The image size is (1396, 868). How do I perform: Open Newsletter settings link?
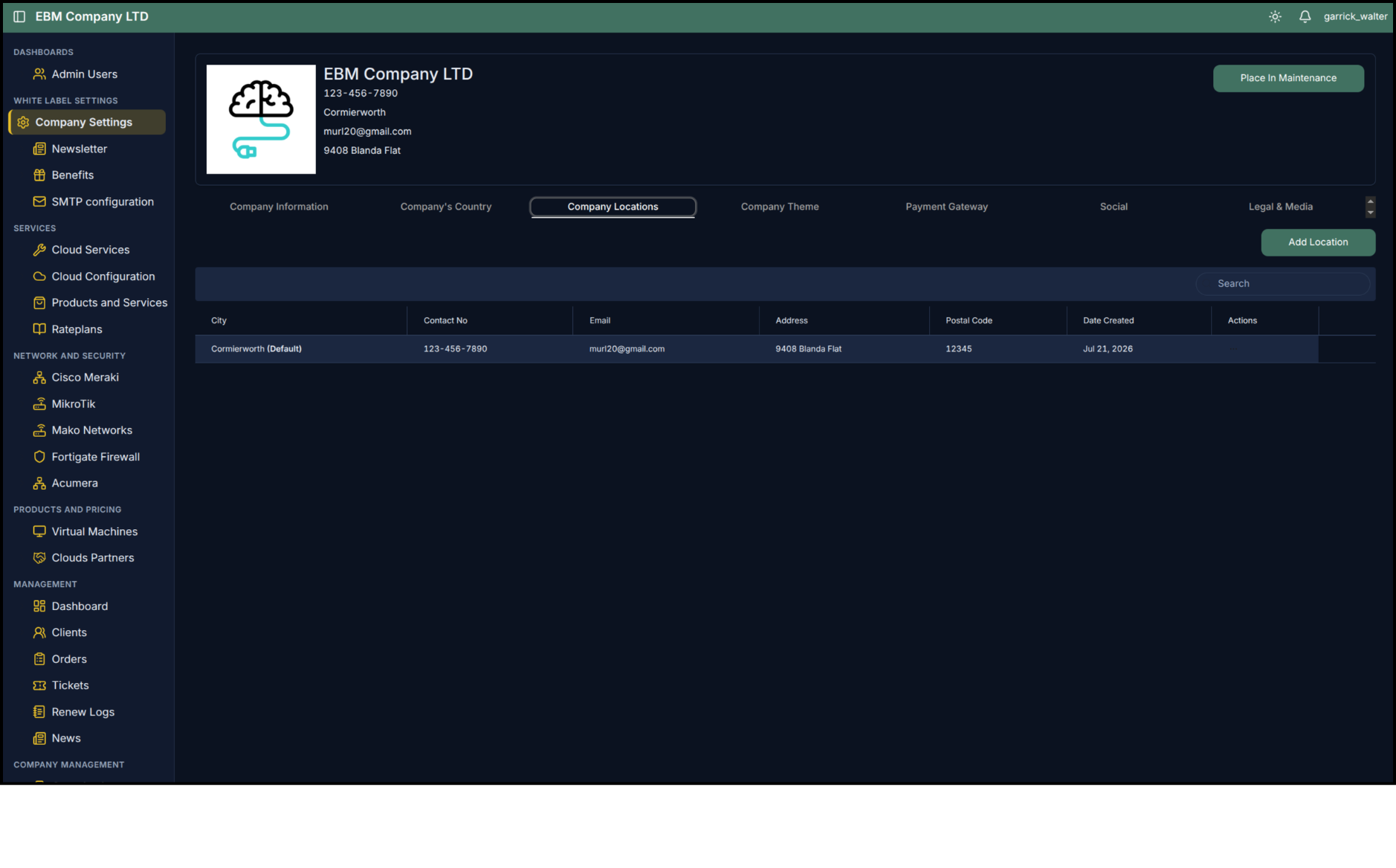80,149
